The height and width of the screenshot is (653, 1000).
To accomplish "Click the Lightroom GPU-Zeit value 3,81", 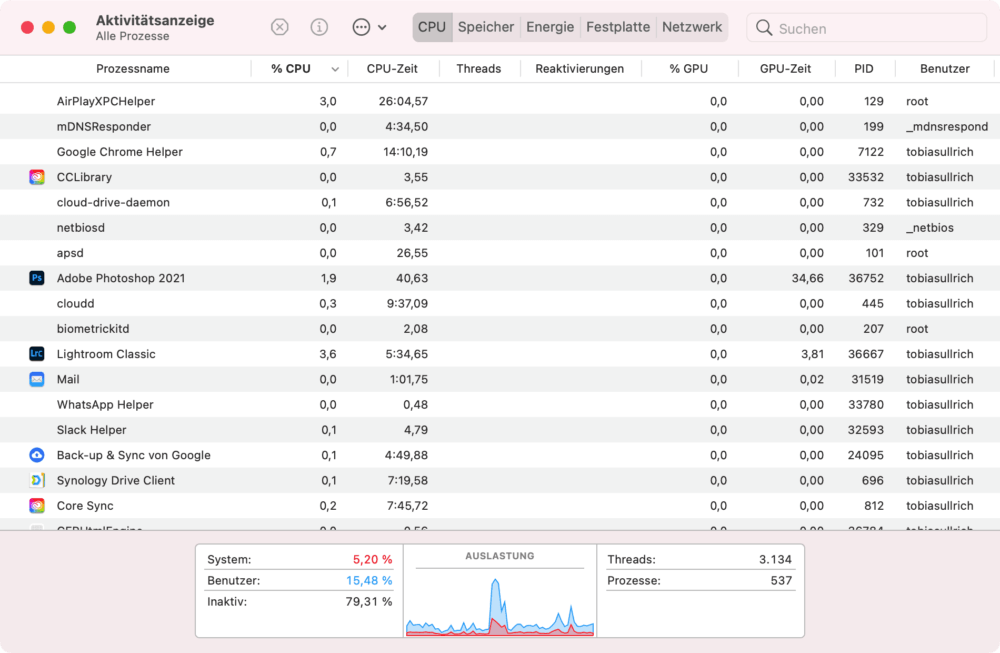I will pos(812,354).
